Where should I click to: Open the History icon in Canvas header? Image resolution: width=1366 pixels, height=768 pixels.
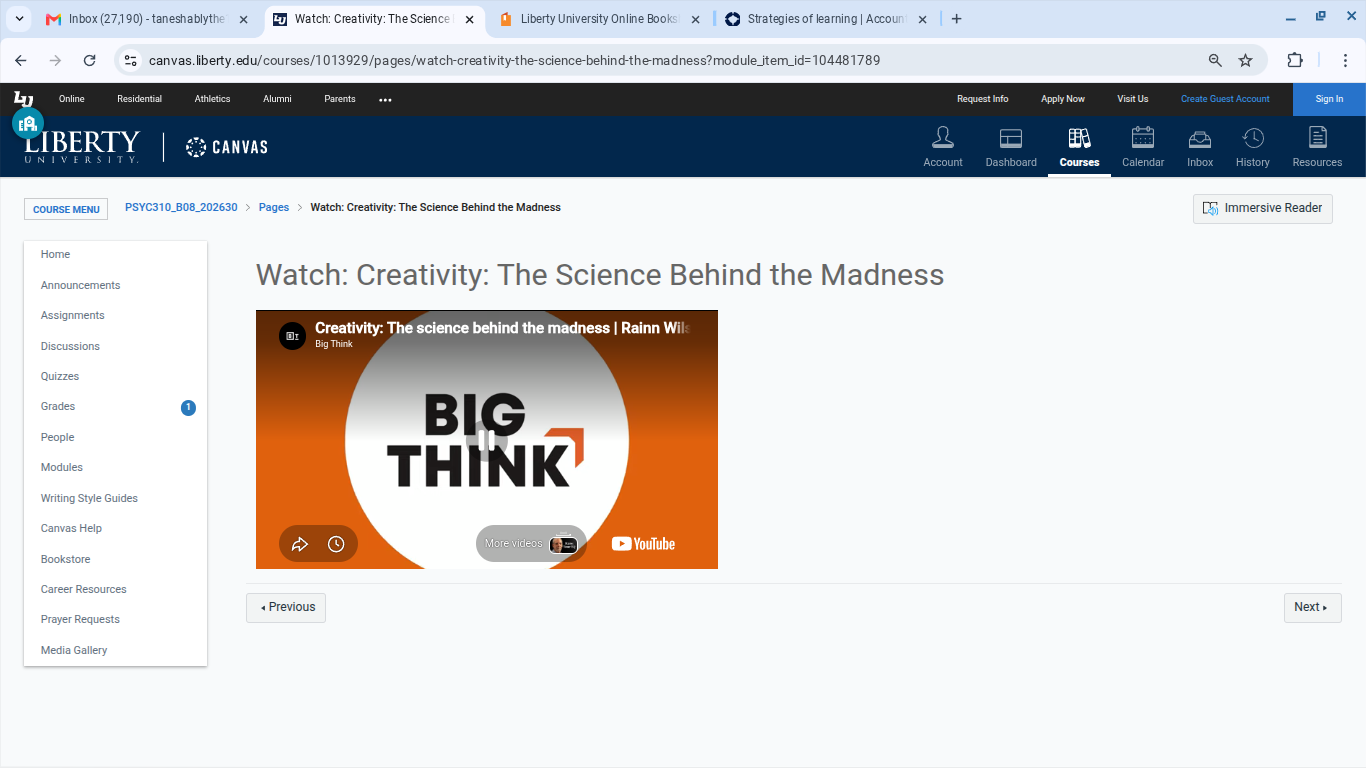1253,146
